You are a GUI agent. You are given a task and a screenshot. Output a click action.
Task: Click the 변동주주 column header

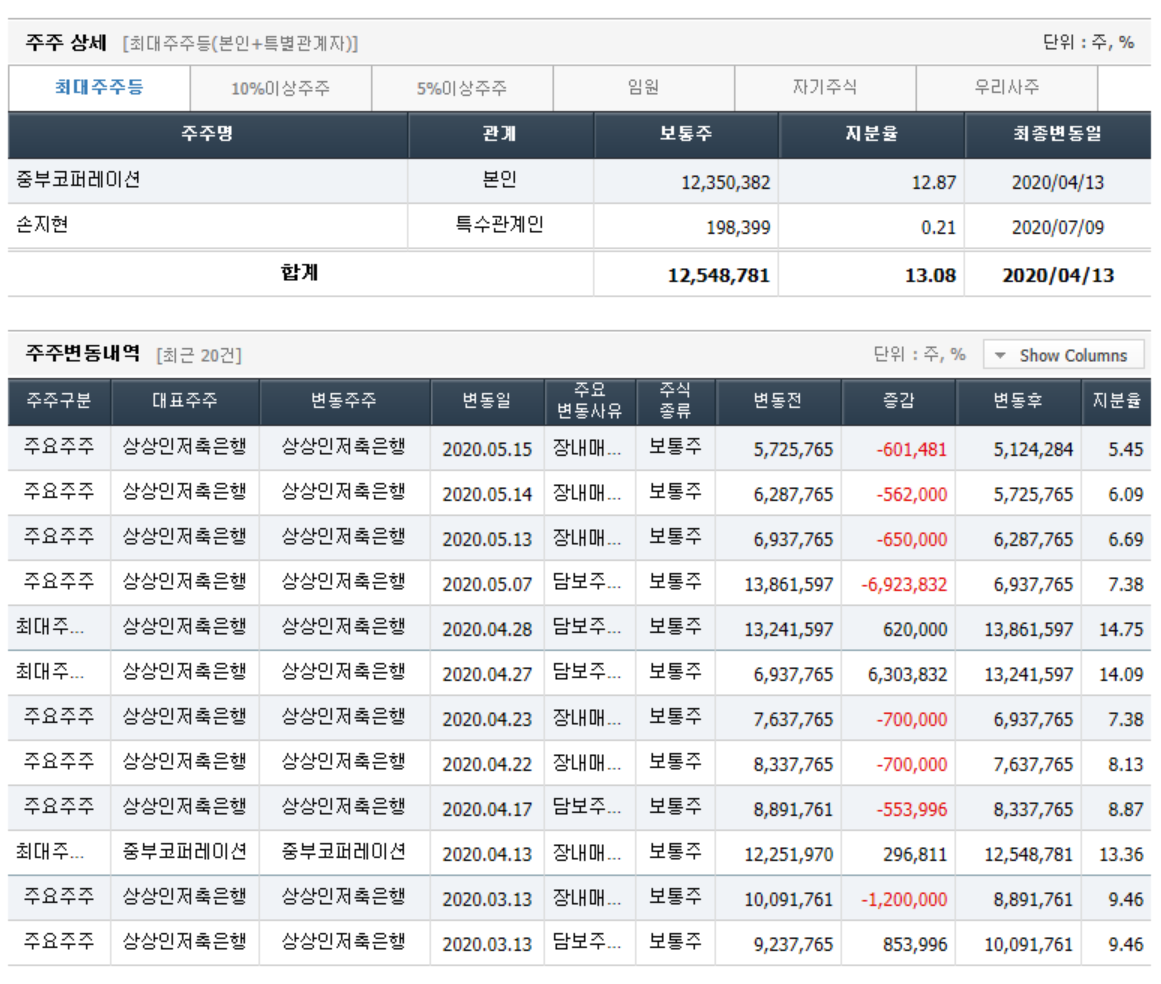tap(344, 401)
